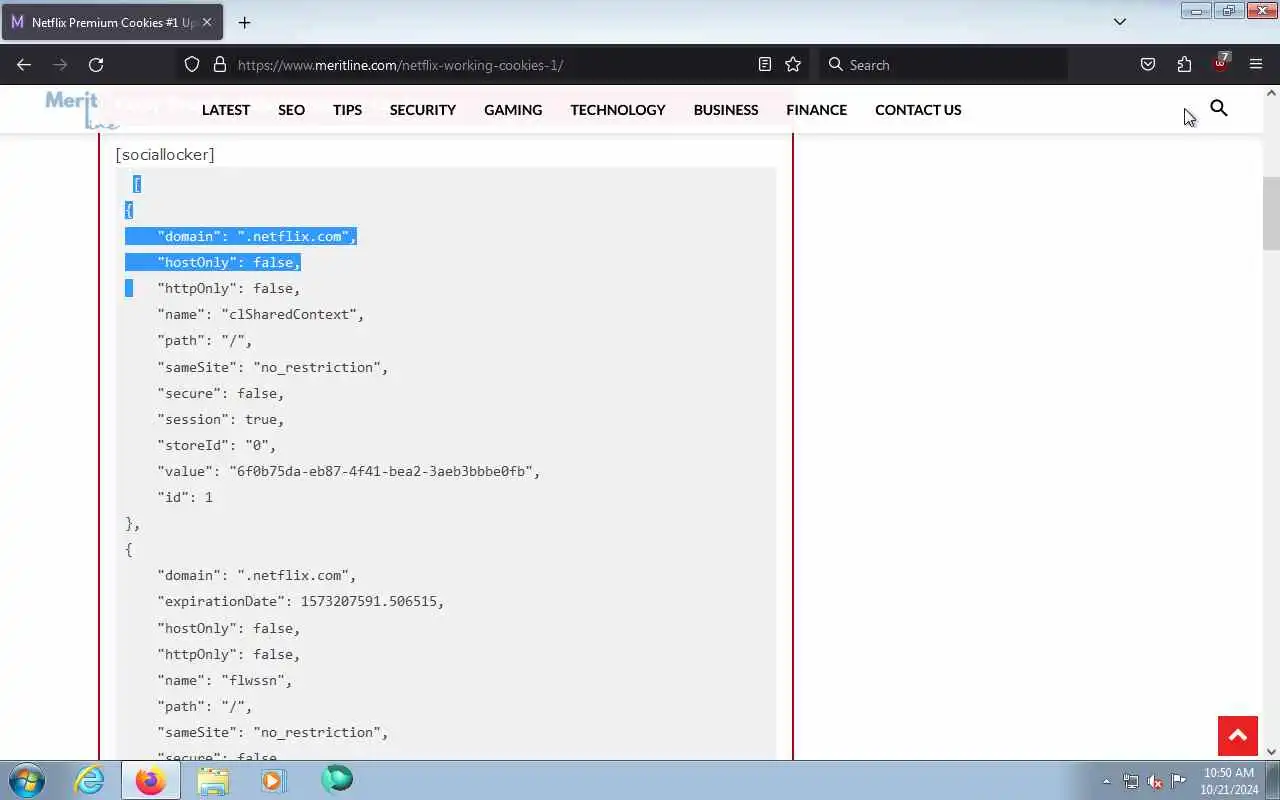
Task: Open the SECURITY menu item
Action: click(423, 110)
